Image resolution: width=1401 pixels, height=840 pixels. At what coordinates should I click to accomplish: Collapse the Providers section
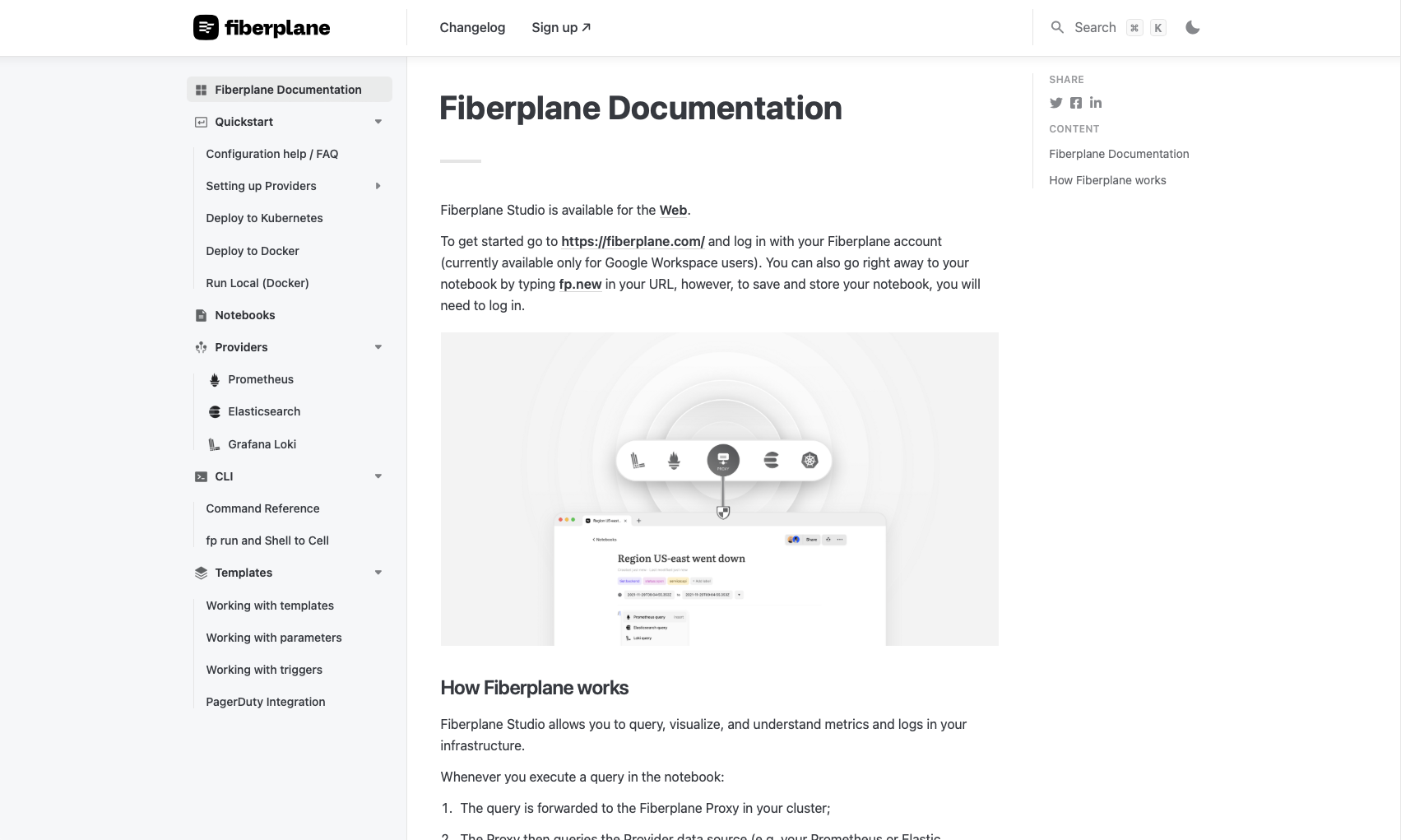(378, 347)
